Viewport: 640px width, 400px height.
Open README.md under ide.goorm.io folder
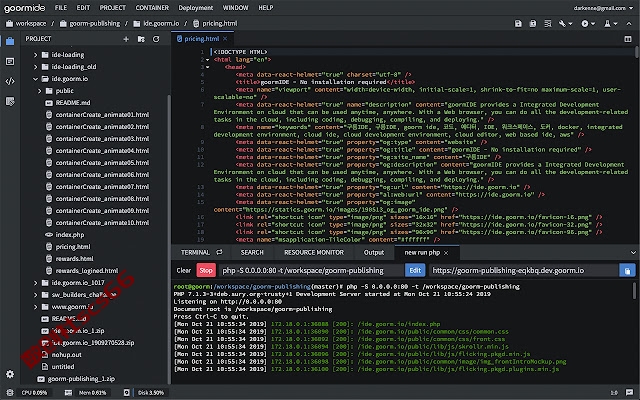[73, 103]
